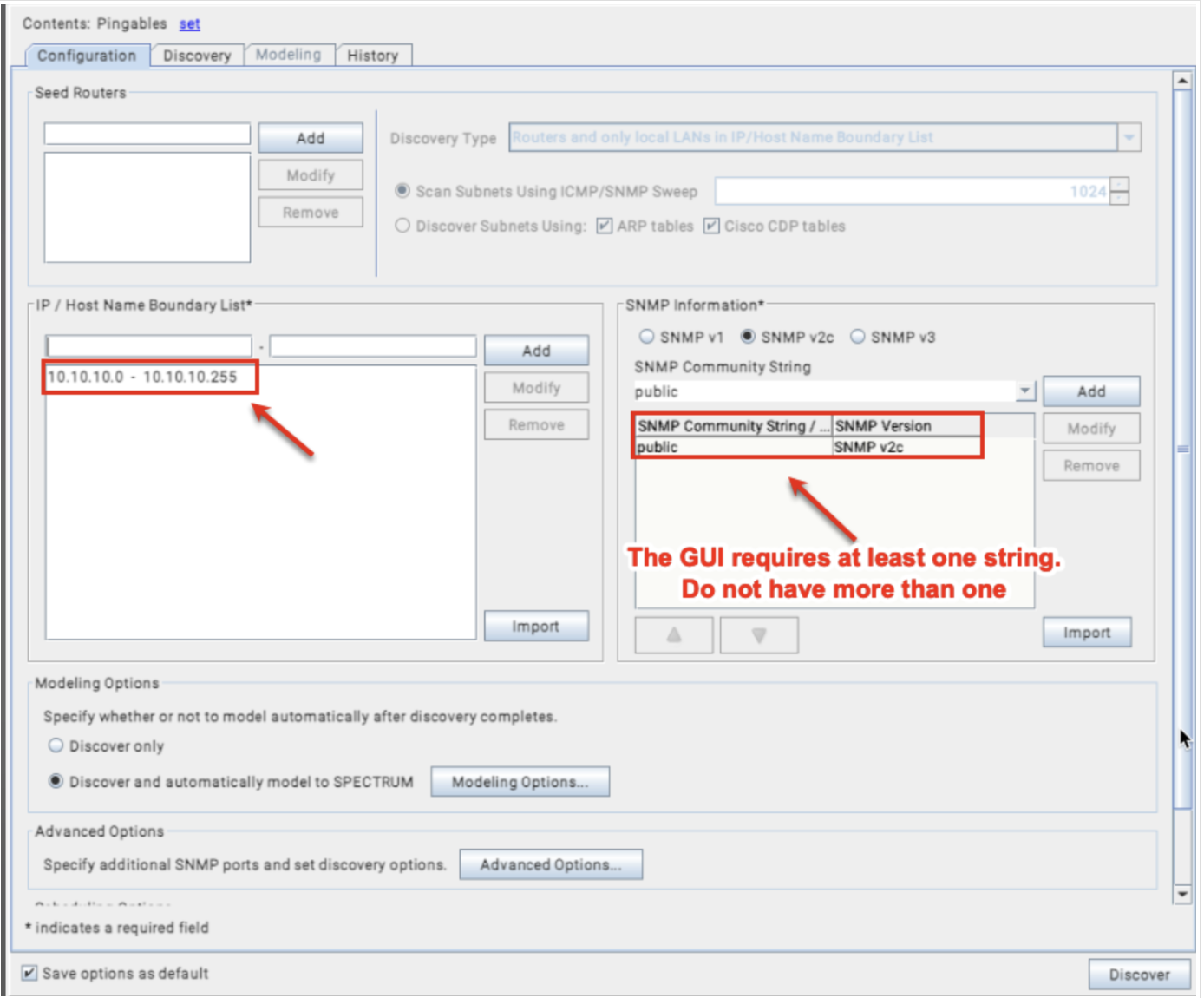1204x998 pixels.
Task: Click the vertical scrollbar thumb
Action: [1181, 450]
